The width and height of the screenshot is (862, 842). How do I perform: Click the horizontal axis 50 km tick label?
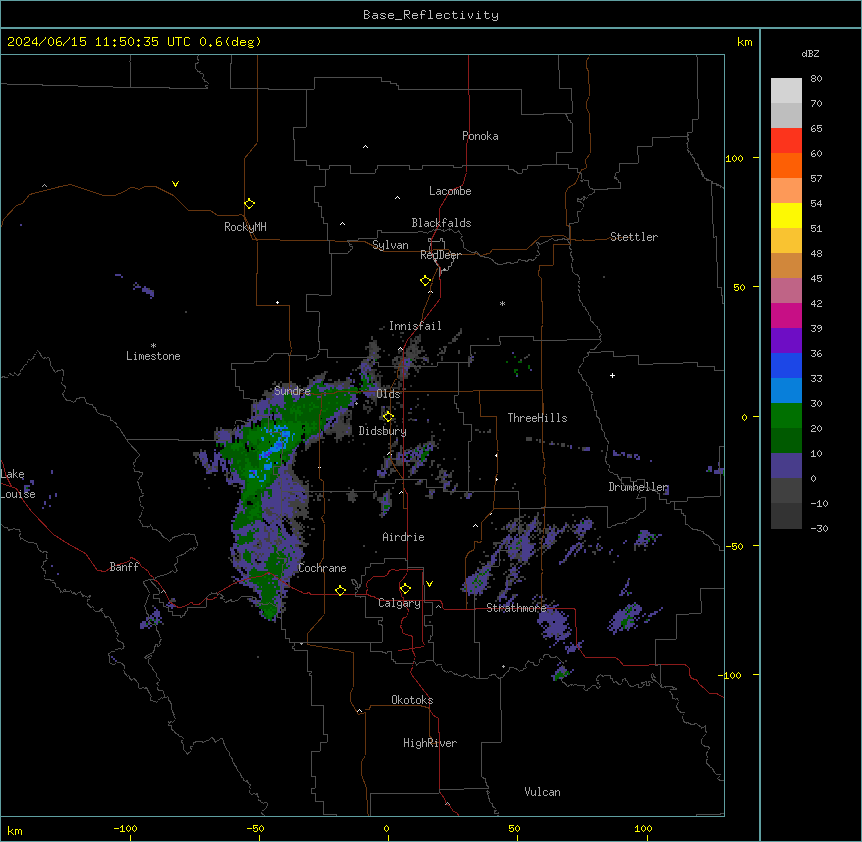[514, 828]
